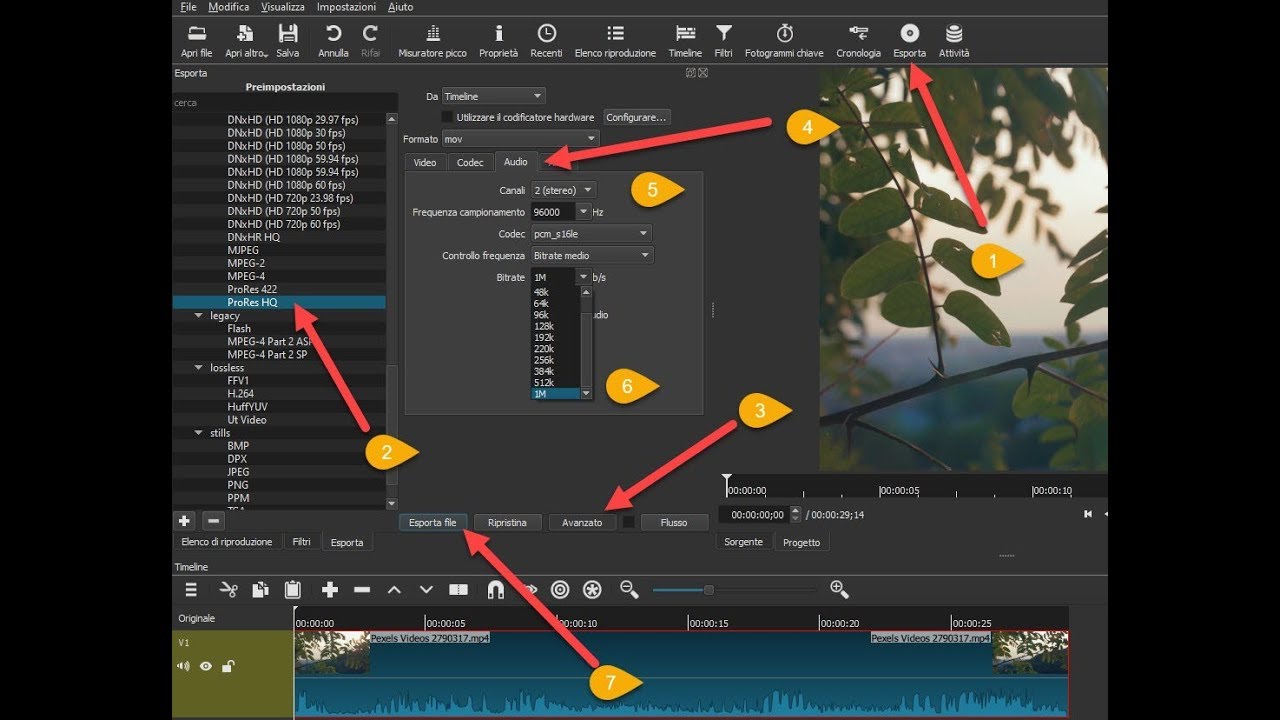Image resolution: width=1280 pixels, height=720 pixels.
Task: Open the audio Codec dropdown showing pcm_s16le
Action: click(x=592, y=233)
